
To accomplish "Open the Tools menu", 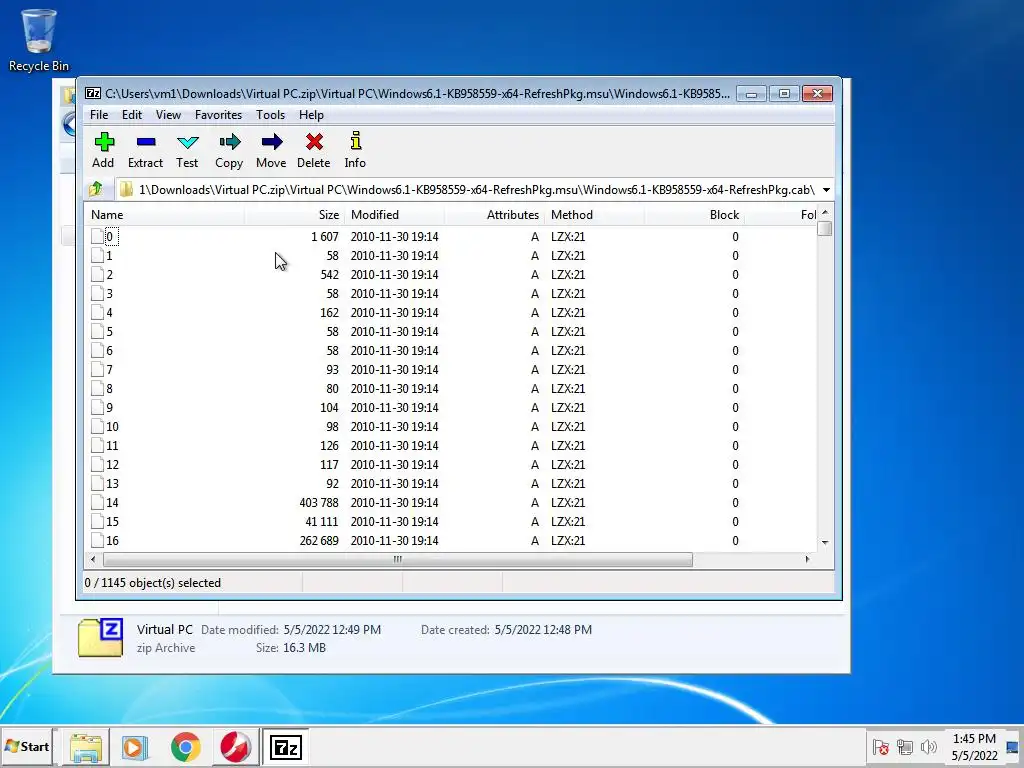I will tap(270, 115).
